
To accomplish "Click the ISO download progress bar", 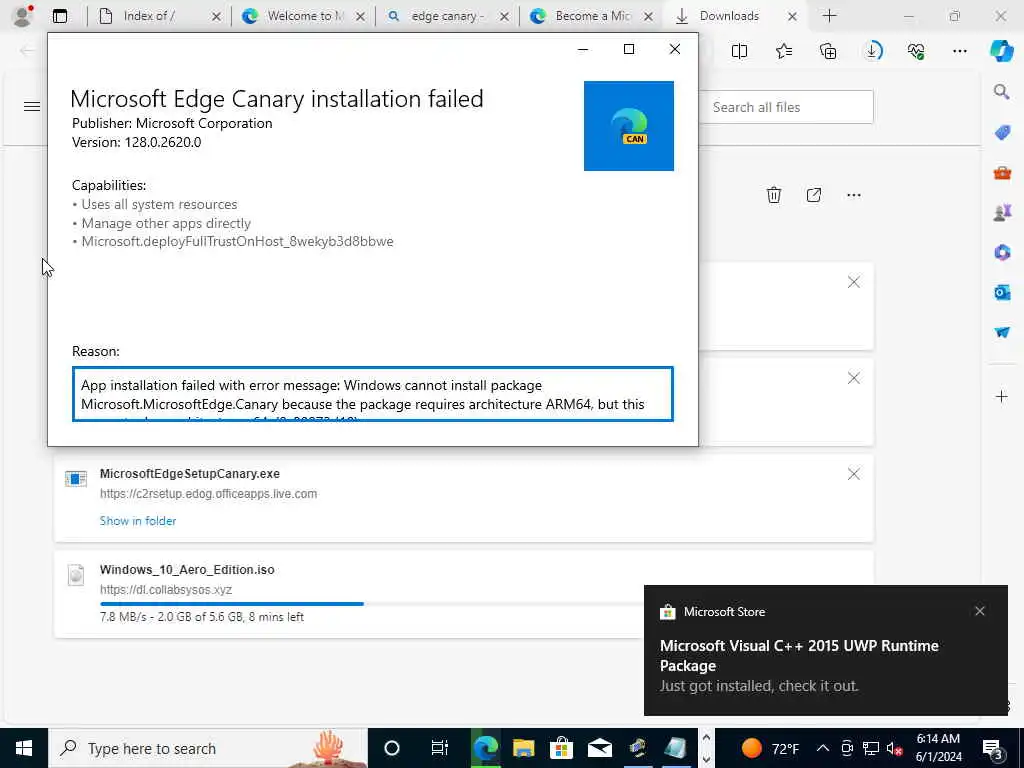I will click(372, 604).
